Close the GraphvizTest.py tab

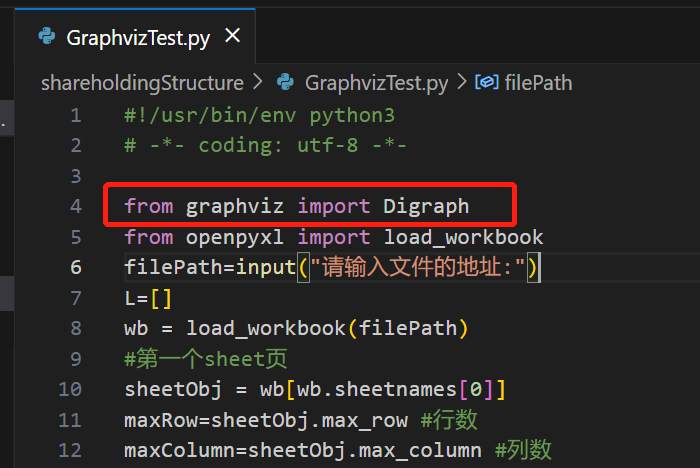click(x=233, y=35)
